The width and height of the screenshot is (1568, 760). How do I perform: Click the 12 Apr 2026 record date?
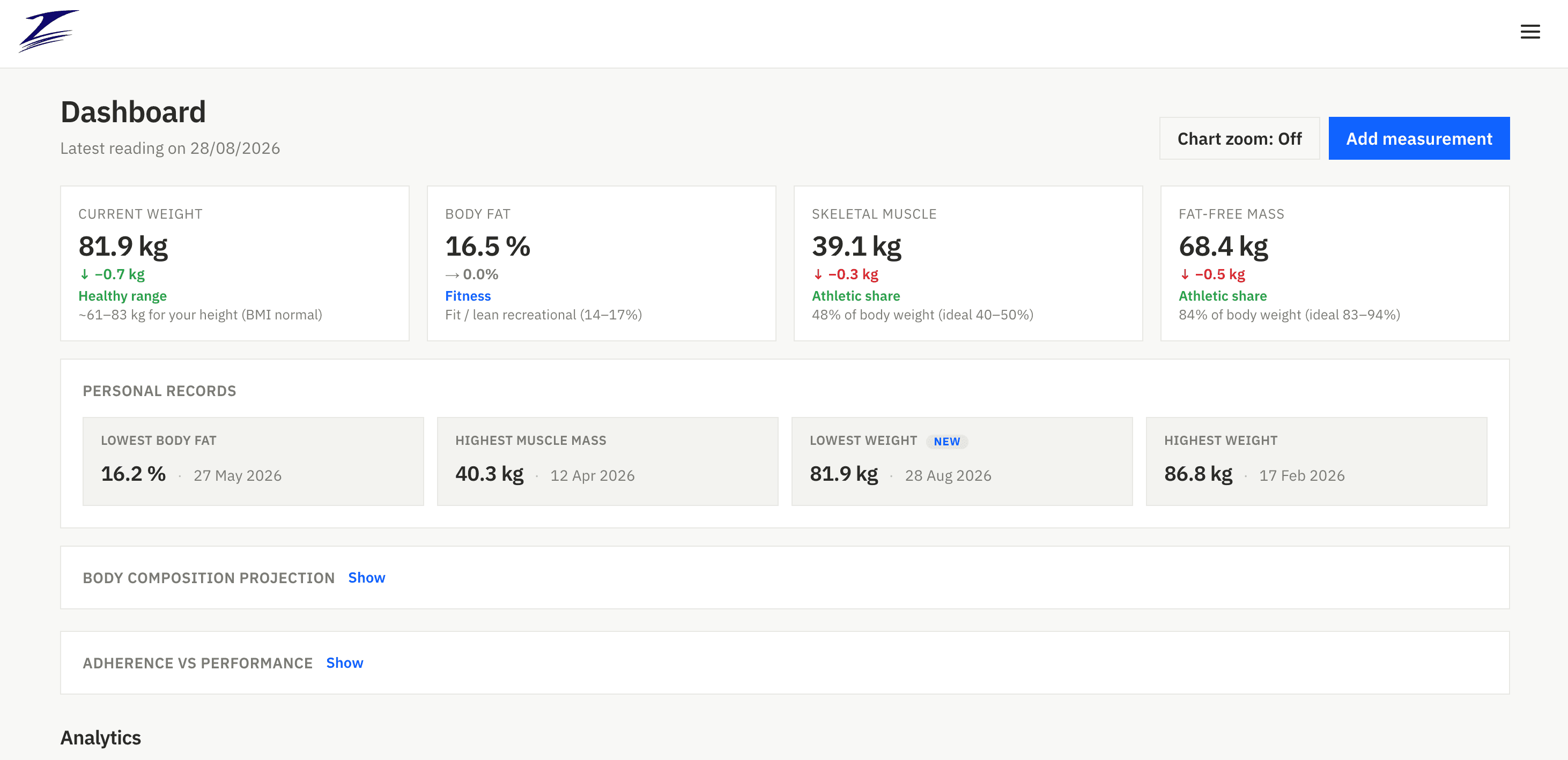click(x=592, y=475)
